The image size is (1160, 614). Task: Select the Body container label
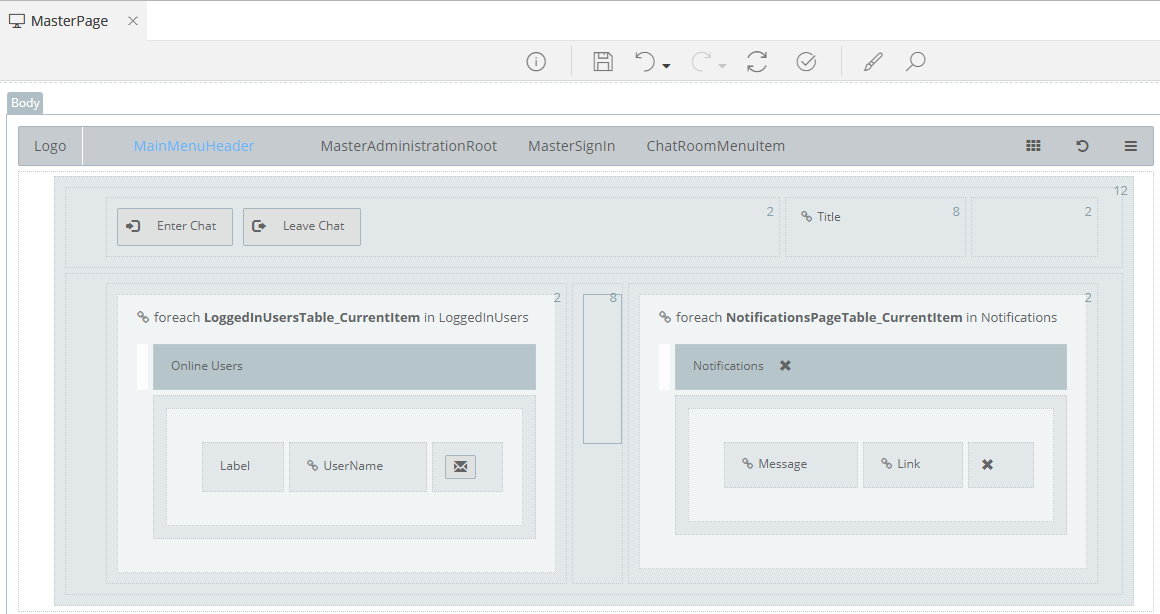pyautogui.click(x=25, y=103)
